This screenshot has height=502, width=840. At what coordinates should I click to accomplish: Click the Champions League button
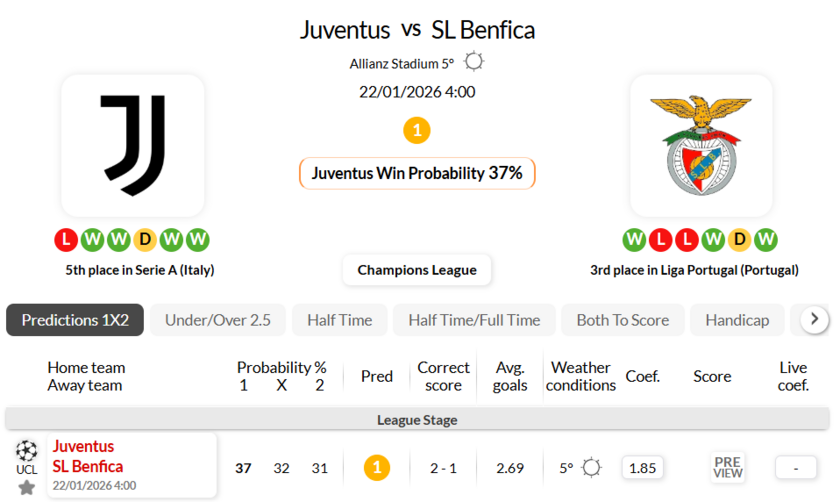(417, 270)
